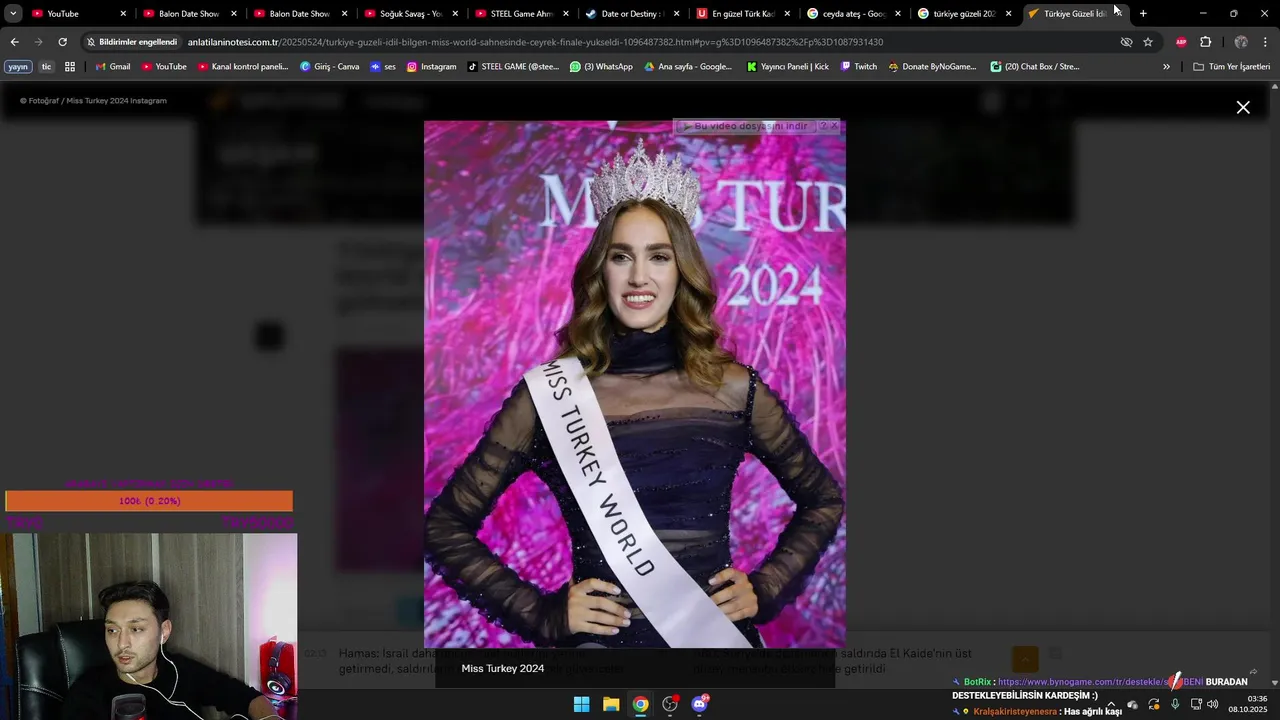Open the Giriş - Canva bookmark
This screenshot has width=1280, height=720.
tap(329, 67)
